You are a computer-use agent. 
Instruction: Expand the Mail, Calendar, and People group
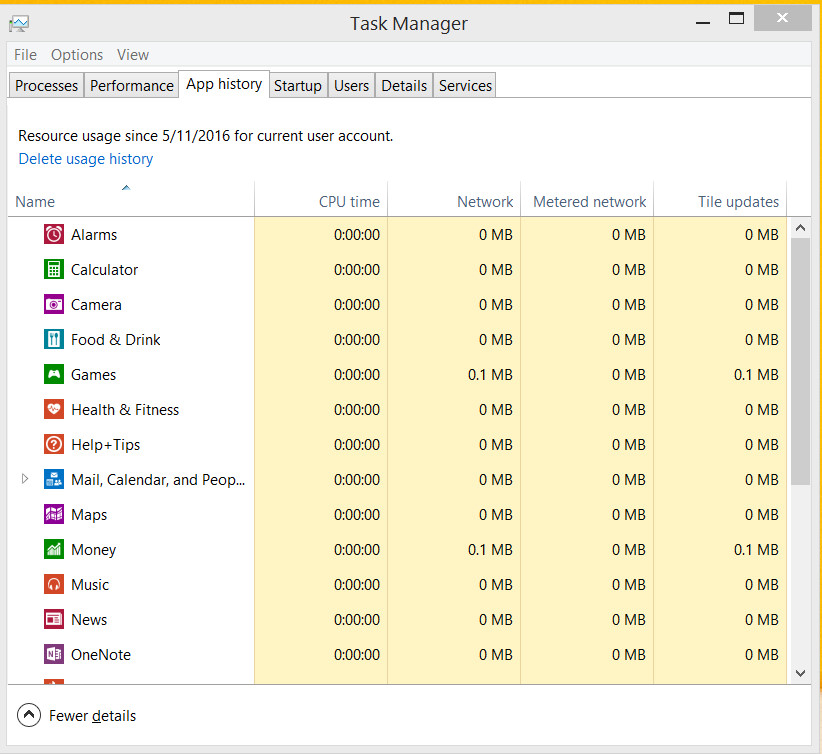25,480
